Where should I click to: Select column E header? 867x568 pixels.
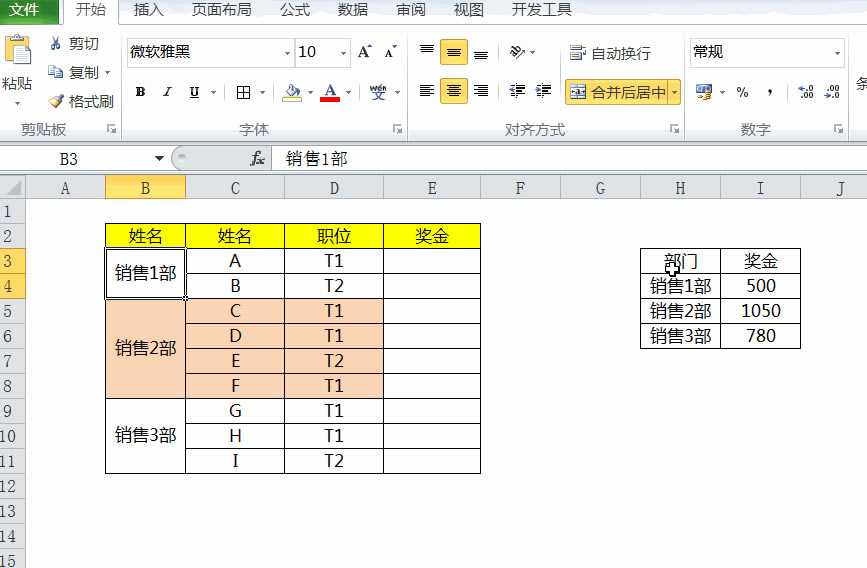pyautogui.click(x=432, y=189)
